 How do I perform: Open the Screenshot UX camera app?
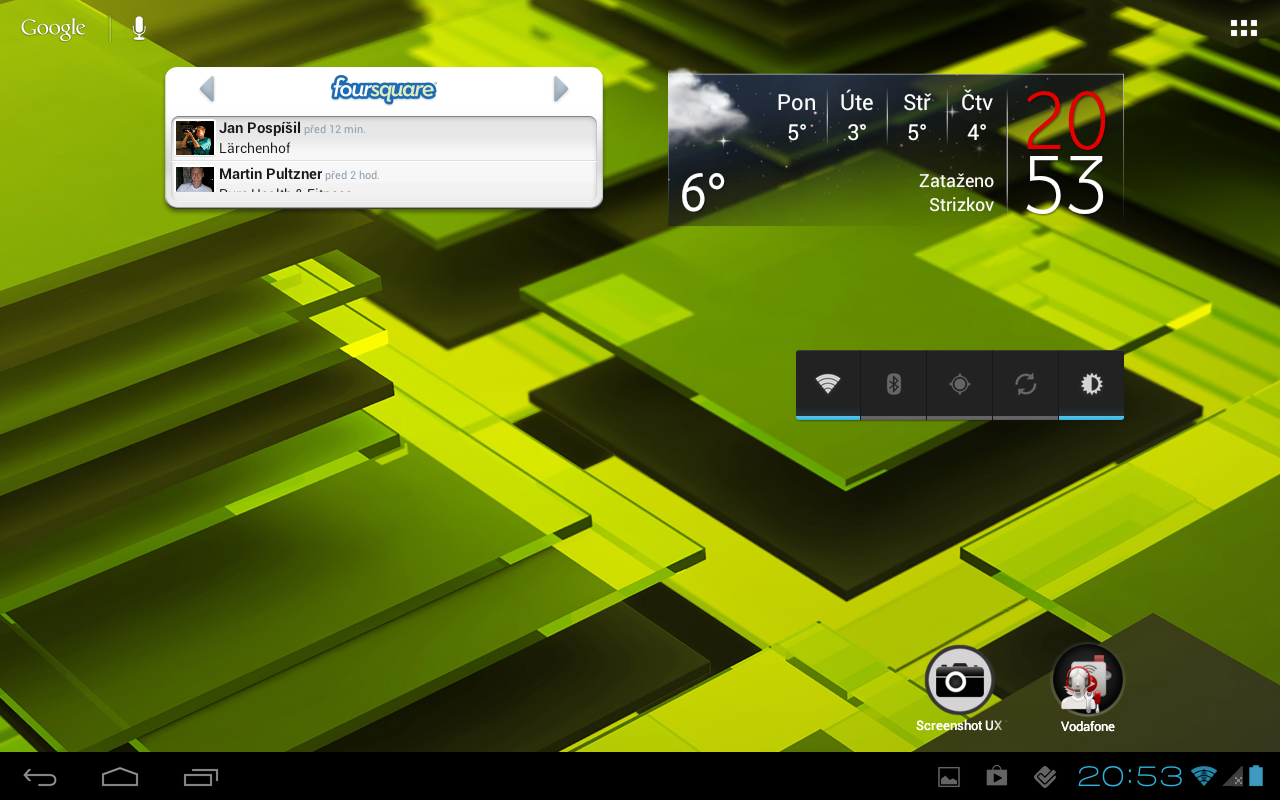pyautogui.click(x=959, y=681)
